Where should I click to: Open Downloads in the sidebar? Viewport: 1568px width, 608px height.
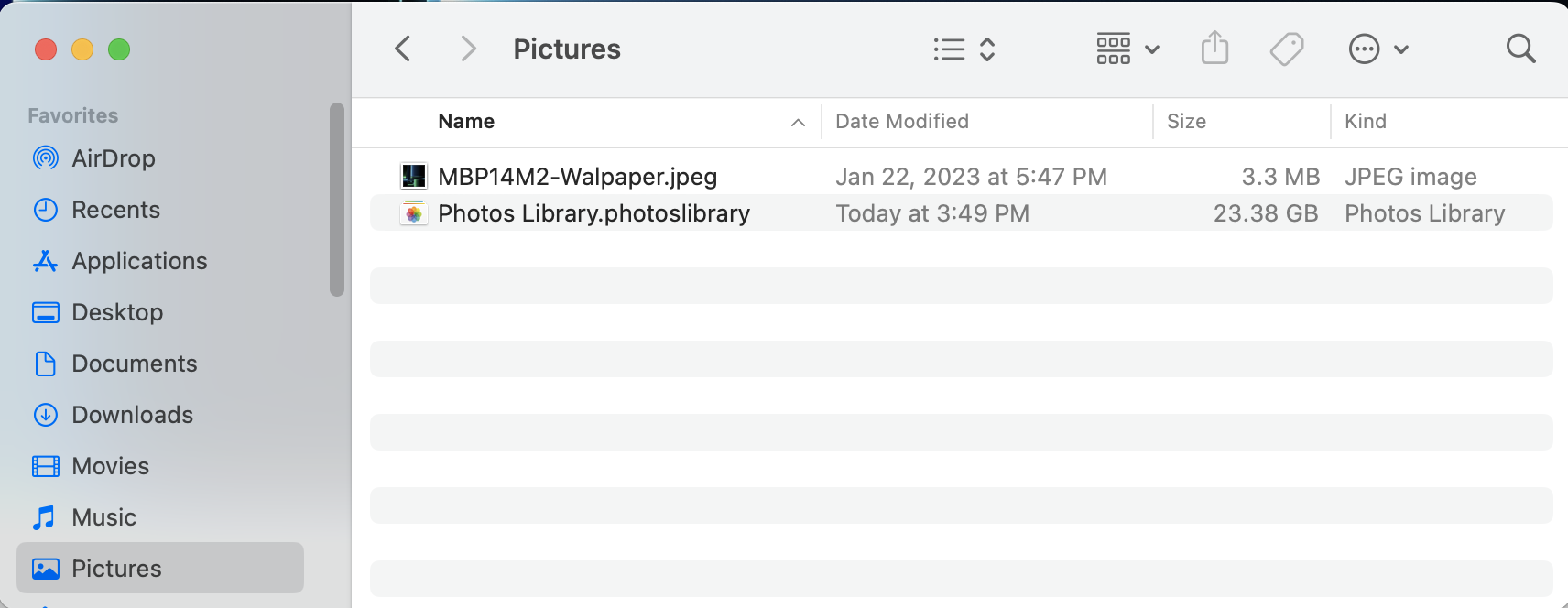132,415
